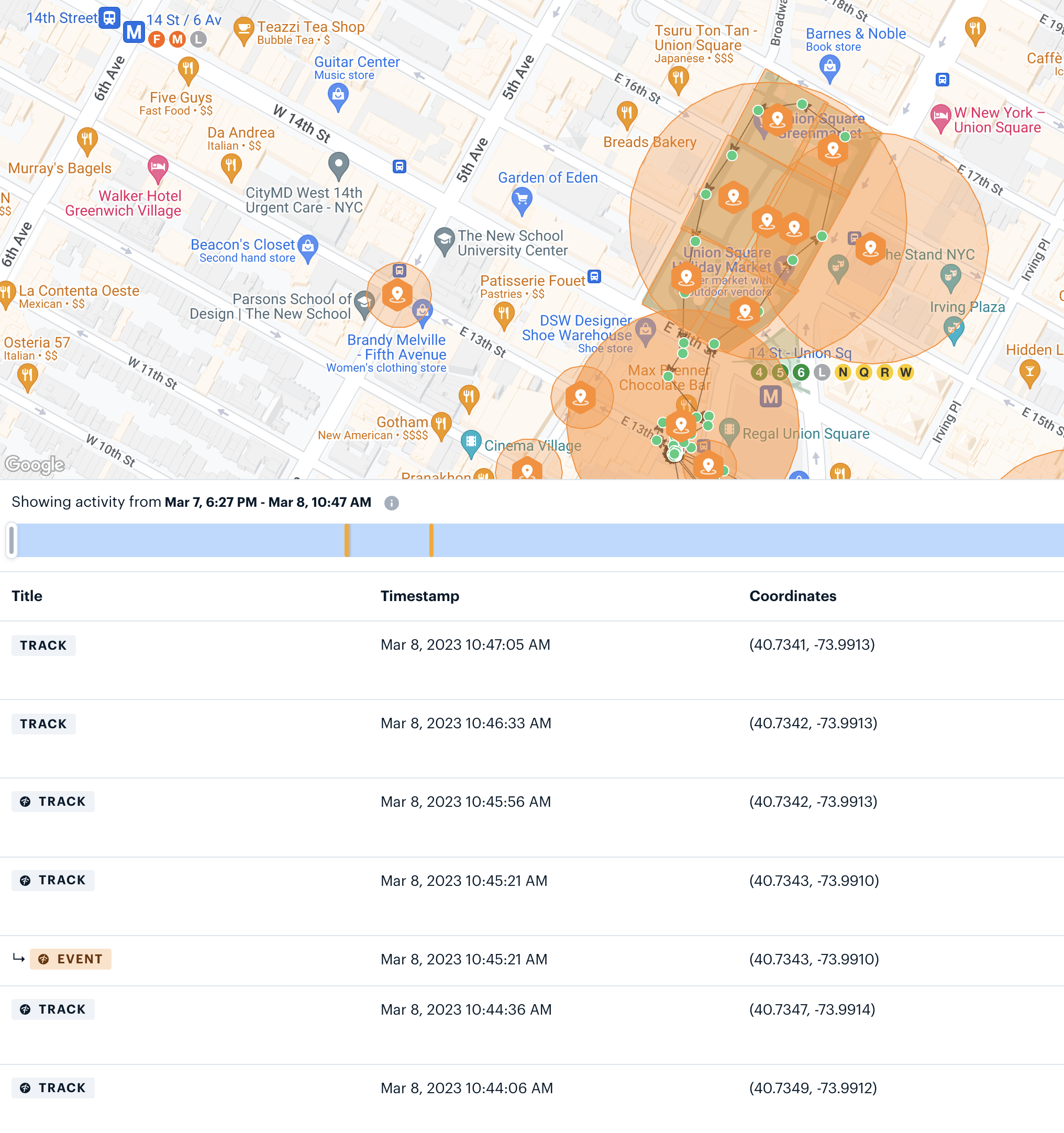Image resolution: width=1064 pixels, height=1133 pixels.
Task: Click the TRACK badge at 10:45:56 AM
Action: [53, 801]
